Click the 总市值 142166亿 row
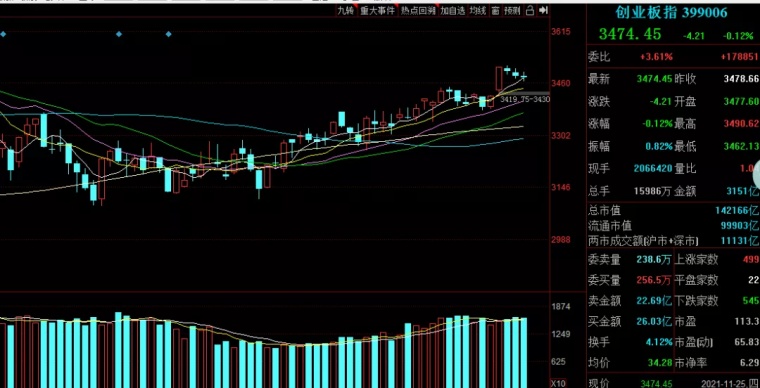The image size is (760, 388). pyautogui.click(x=673, y=211)
